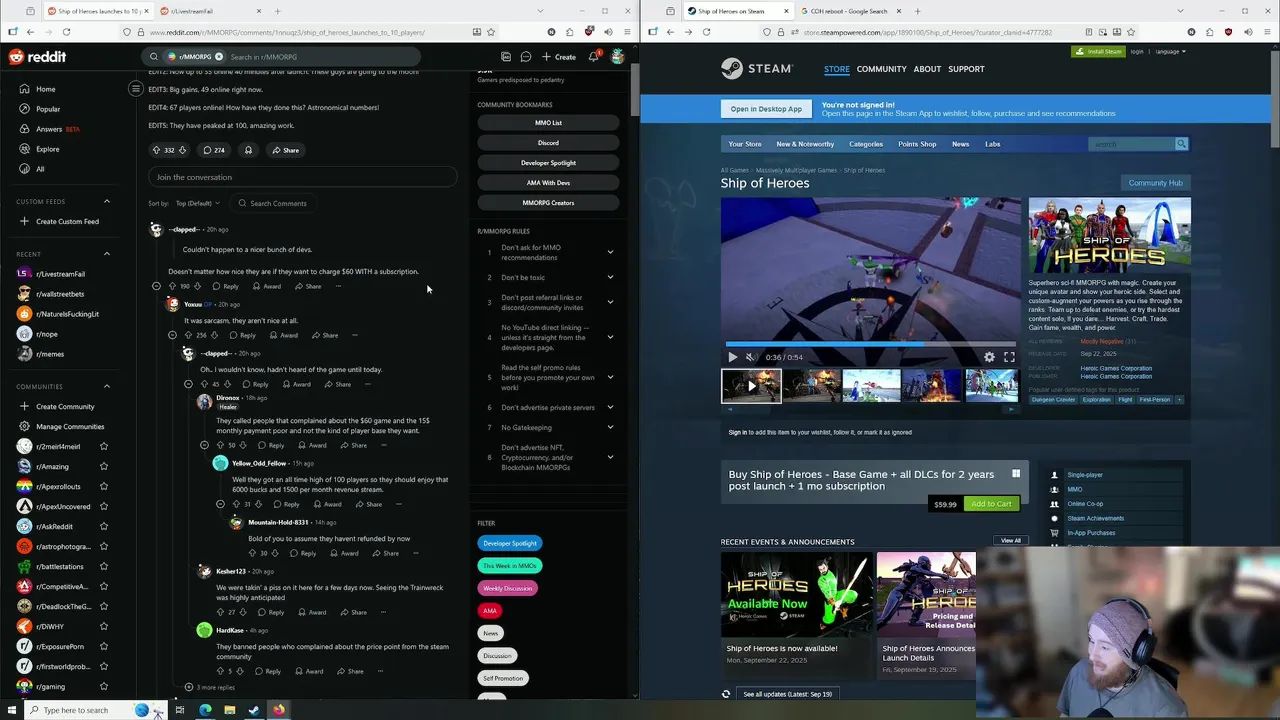This screenshot has height=720, width=1280.
Task: Favorite r/Apexrollouts with star
Action: click(x=104, y=486)
